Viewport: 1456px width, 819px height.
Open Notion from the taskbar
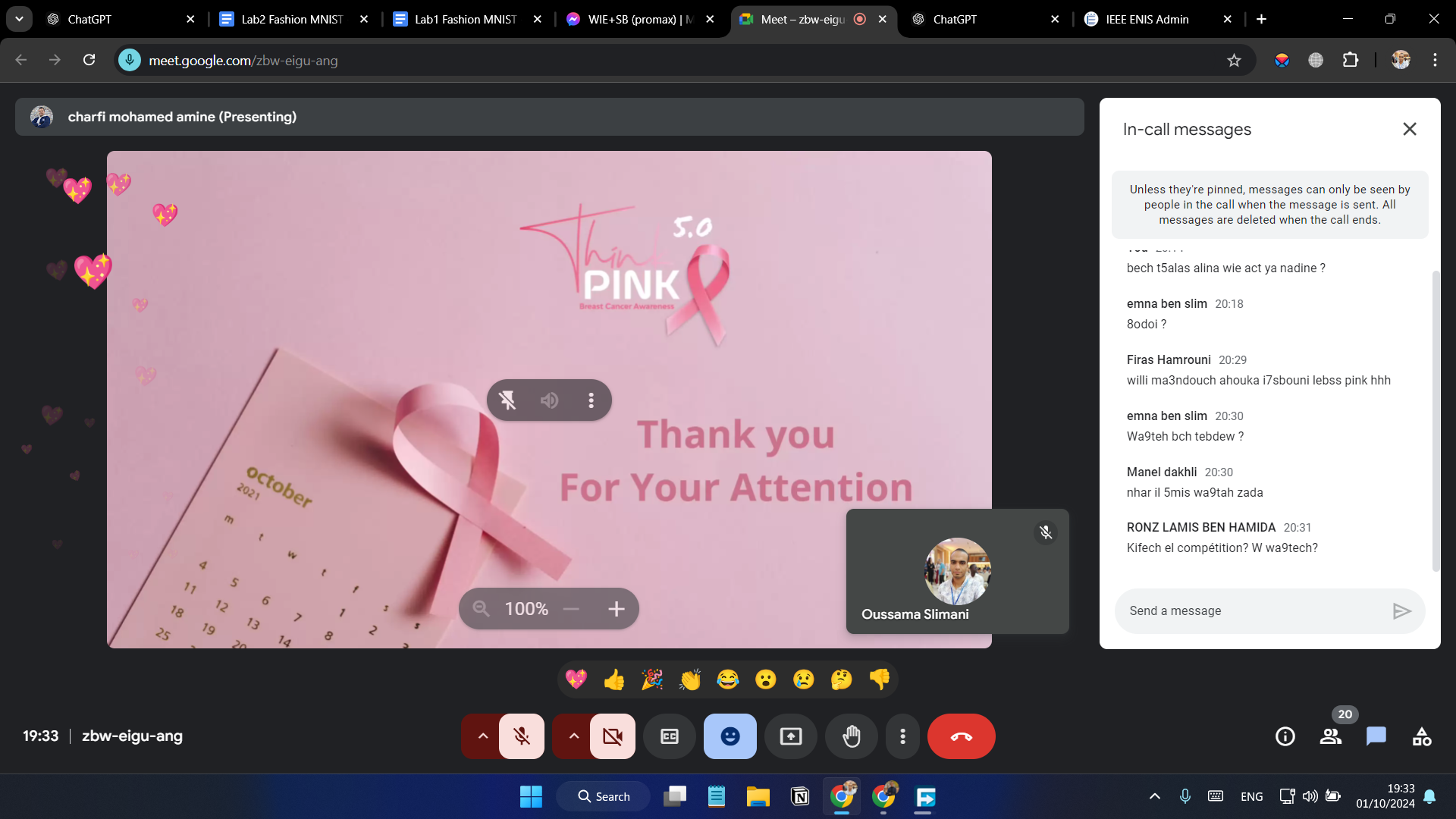[799, 796]
